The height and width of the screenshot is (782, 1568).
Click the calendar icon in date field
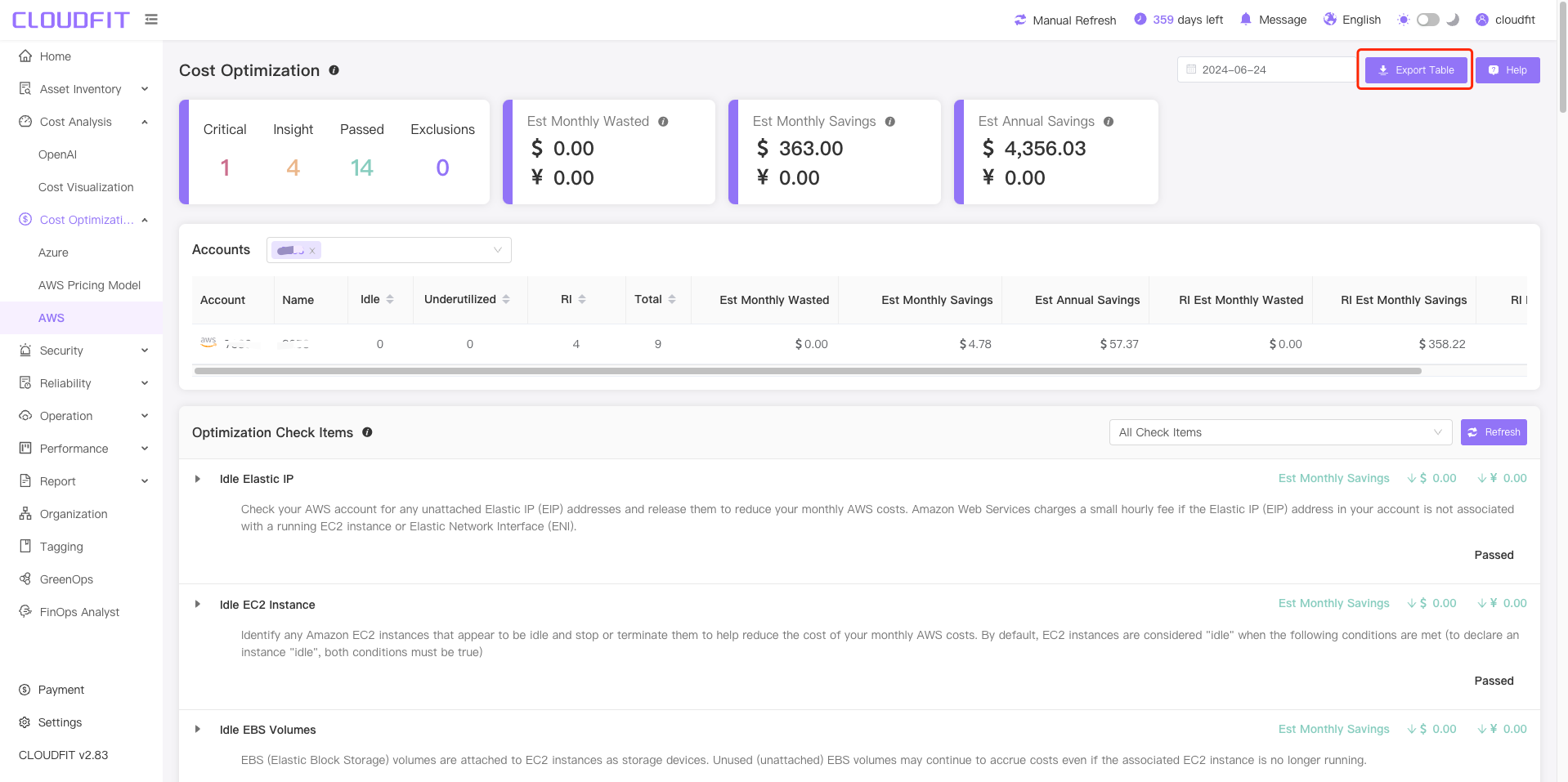click(1191, 69)
